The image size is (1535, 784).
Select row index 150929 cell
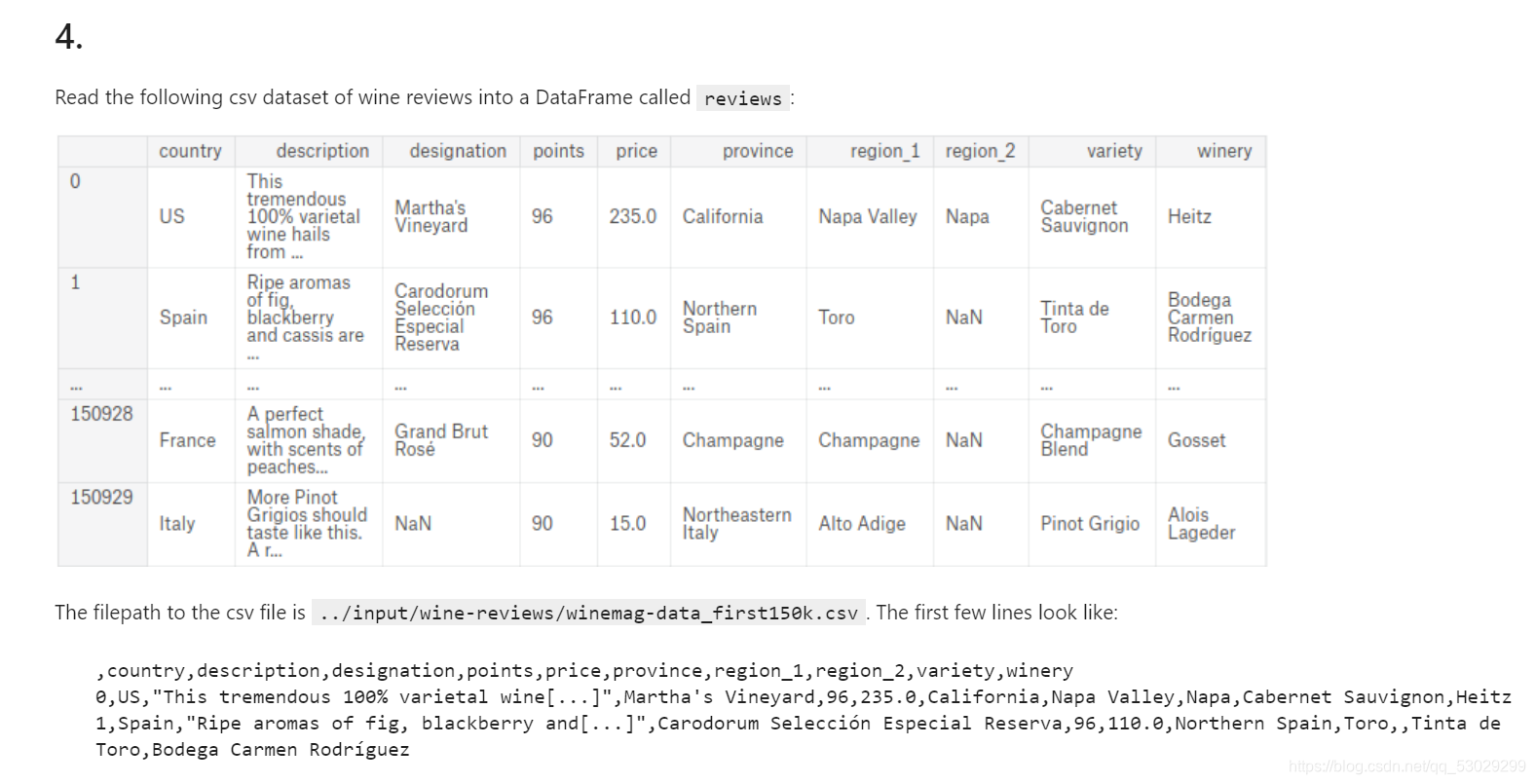(x=102, y=525)
